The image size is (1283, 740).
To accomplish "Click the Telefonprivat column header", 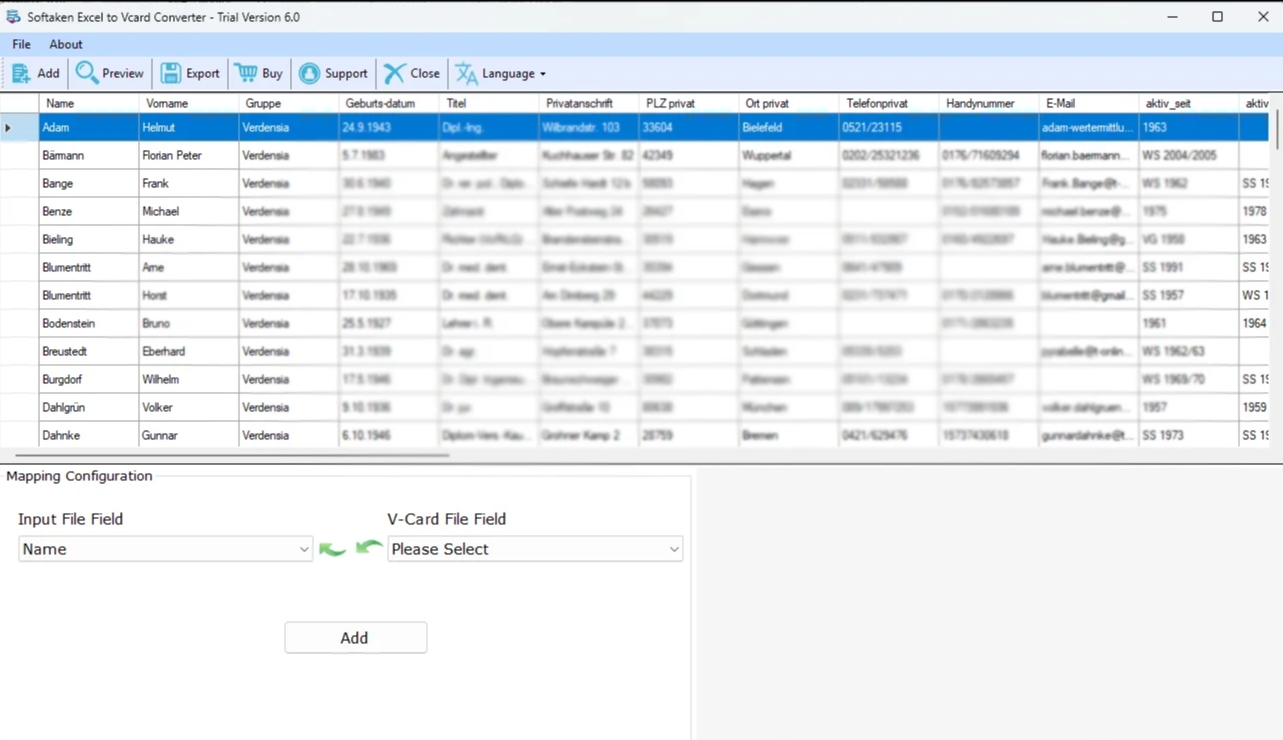I will pyautogui.click(x=889, y=103).
